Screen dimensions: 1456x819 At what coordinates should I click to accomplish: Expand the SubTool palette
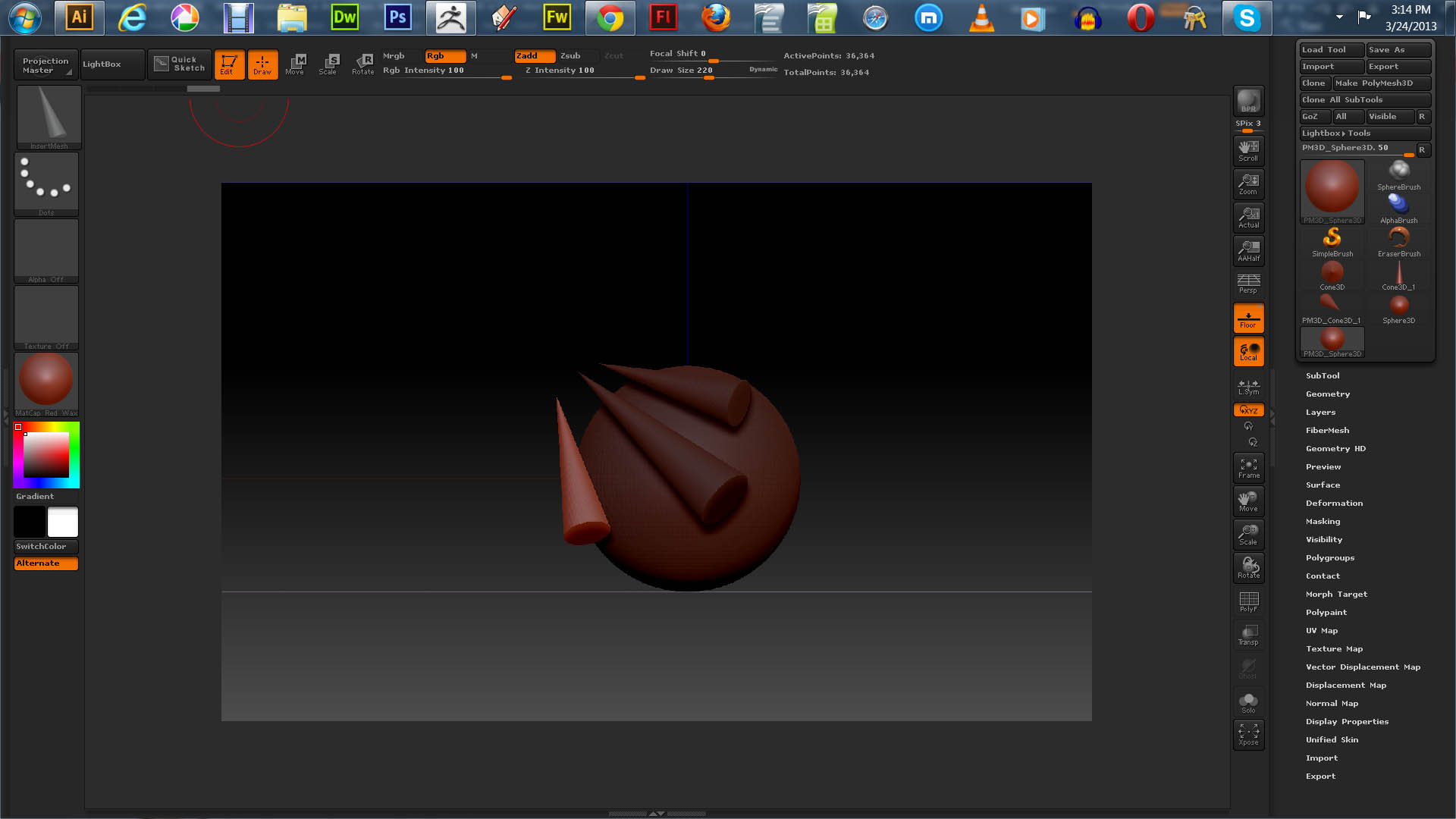pyautogui.click(x=1322, y=375)
